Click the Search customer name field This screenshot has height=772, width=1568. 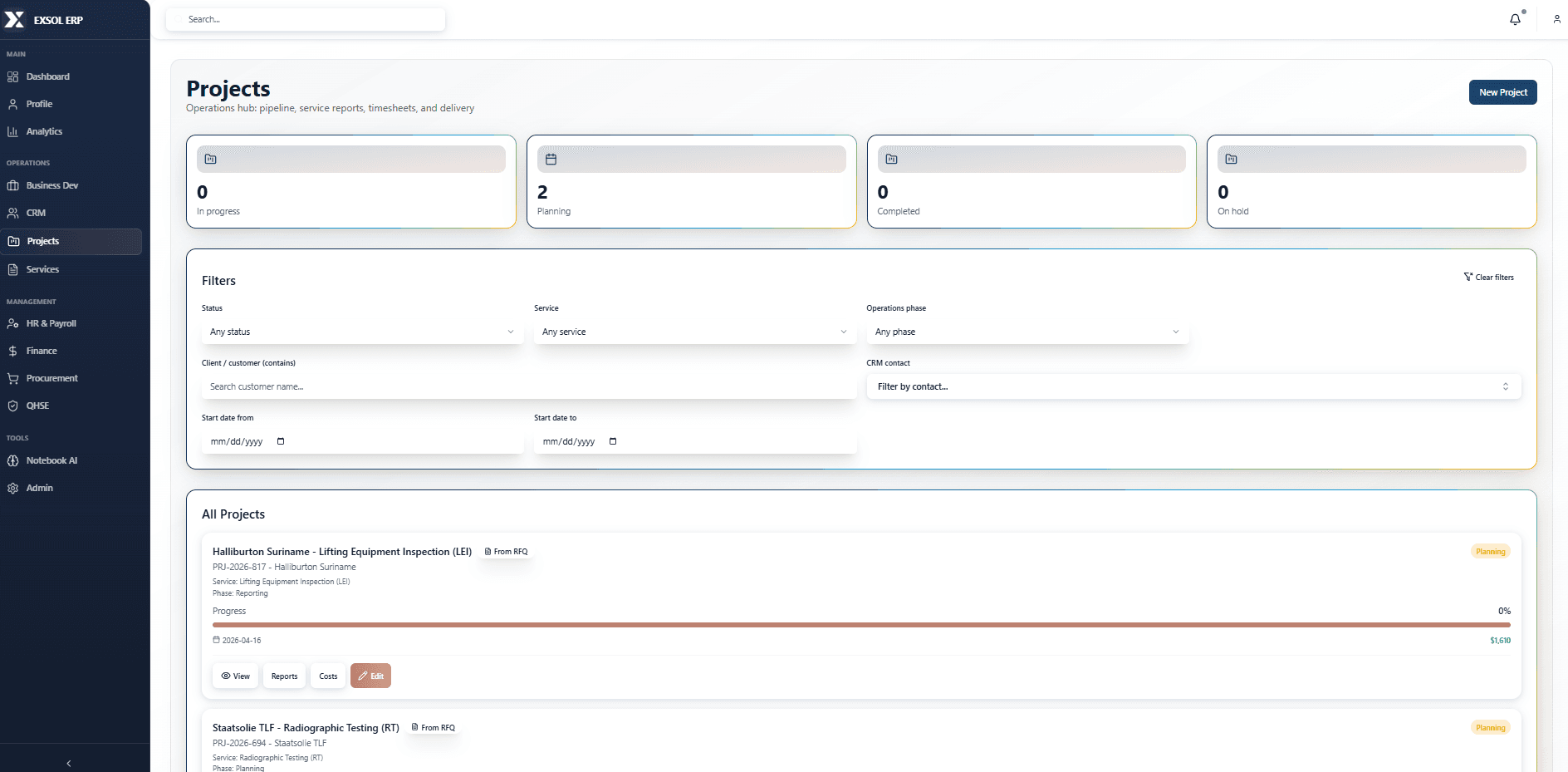[528, 386]
